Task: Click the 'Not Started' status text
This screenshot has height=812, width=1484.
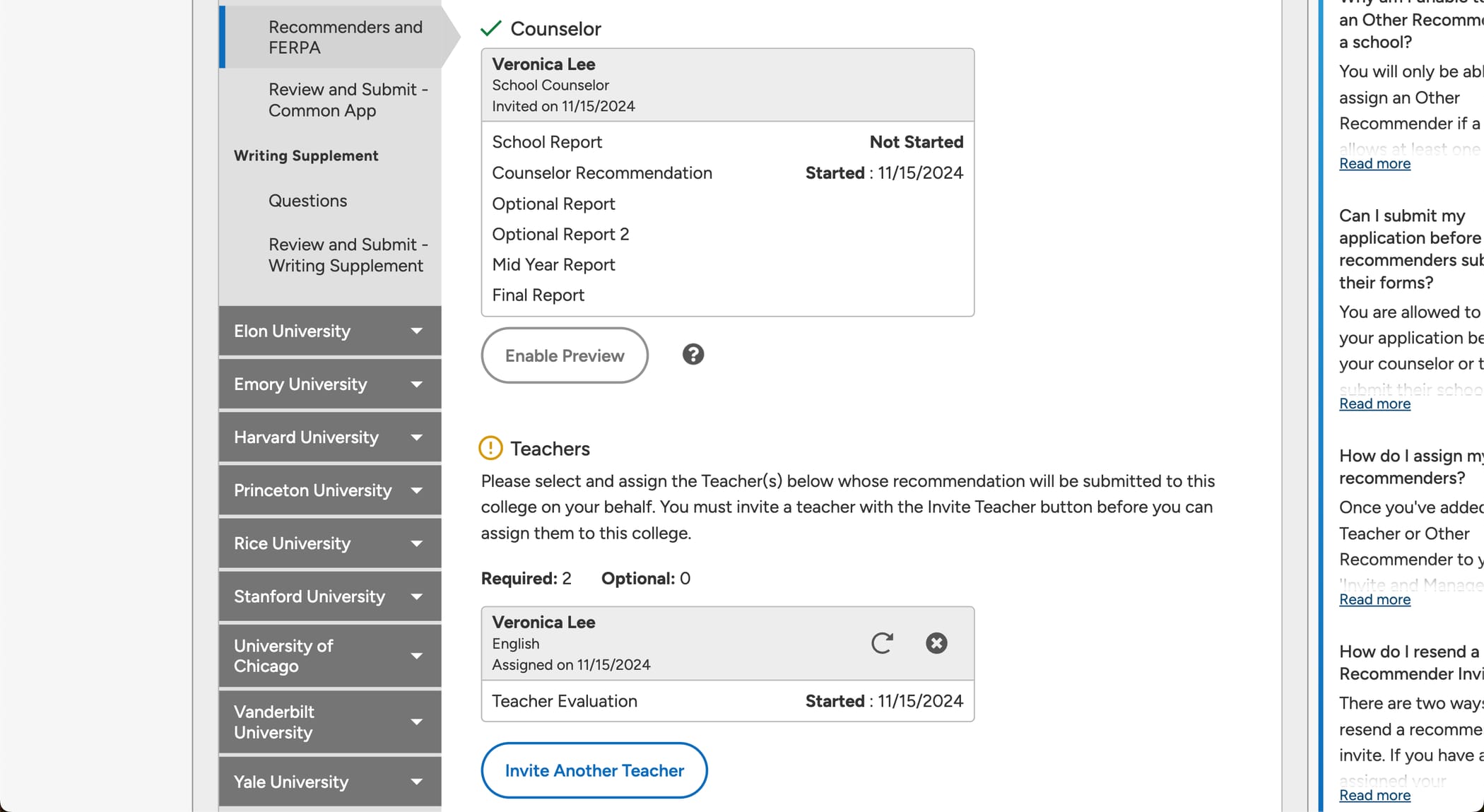Action: coord(916,142)
